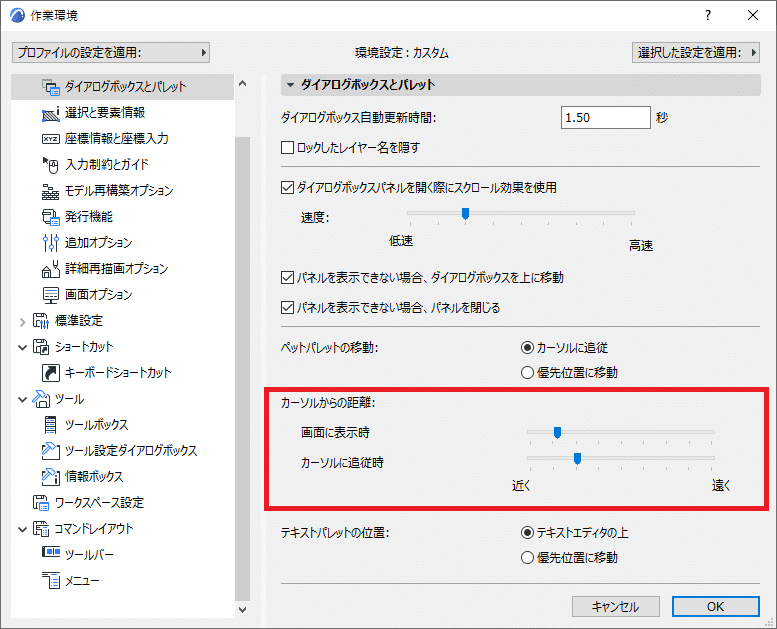
Task: Click the コマンドレイアウト icon
Action: tap(41, 529)
